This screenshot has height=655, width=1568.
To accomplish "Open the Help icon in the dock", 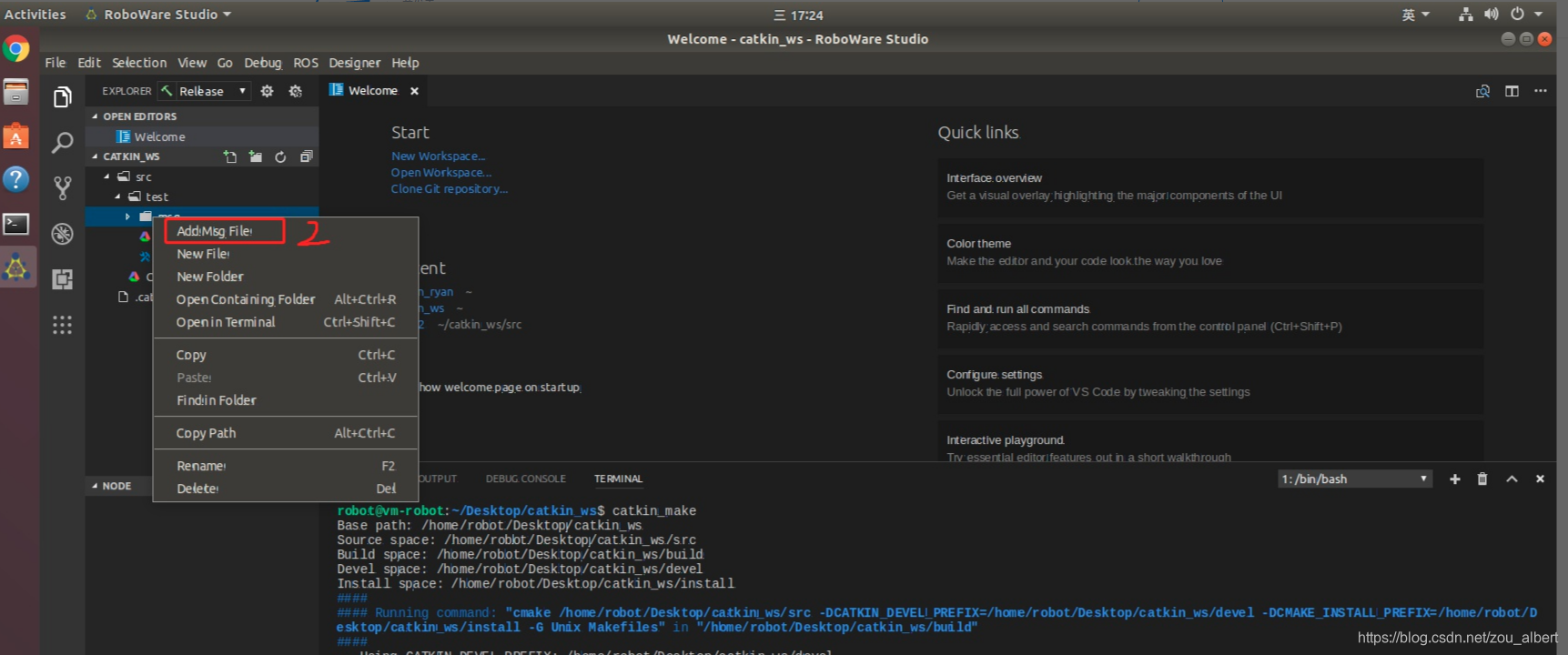I will [16, 179].
